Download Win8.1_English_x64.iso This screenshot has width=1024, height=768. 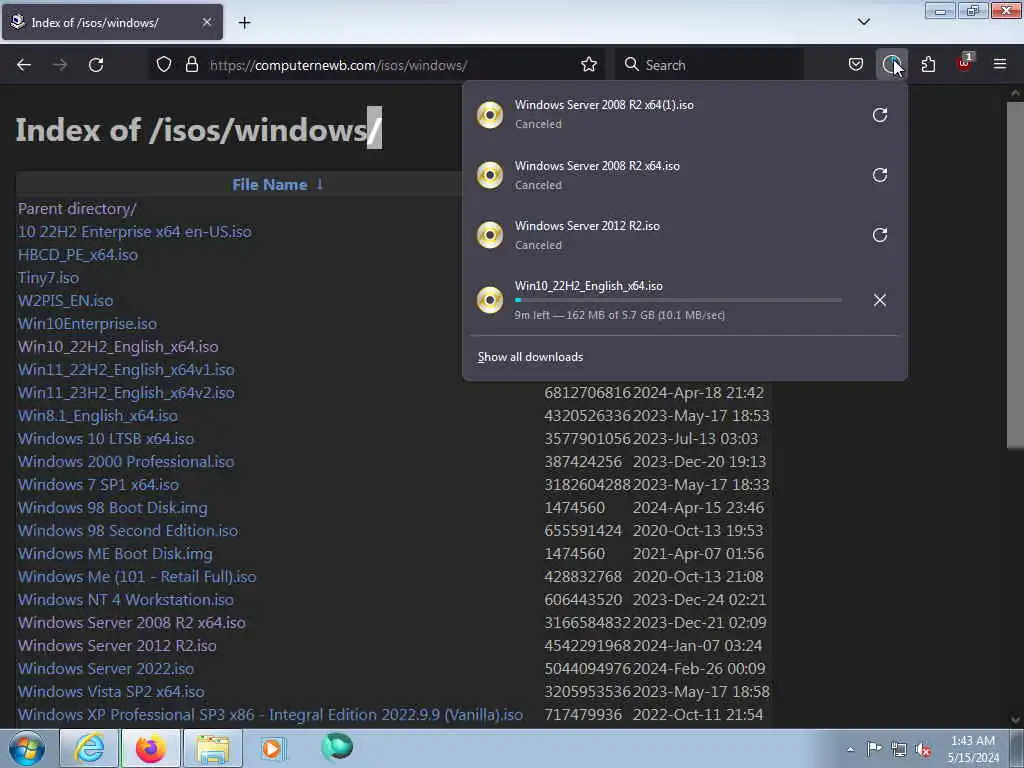coord(98,415)
